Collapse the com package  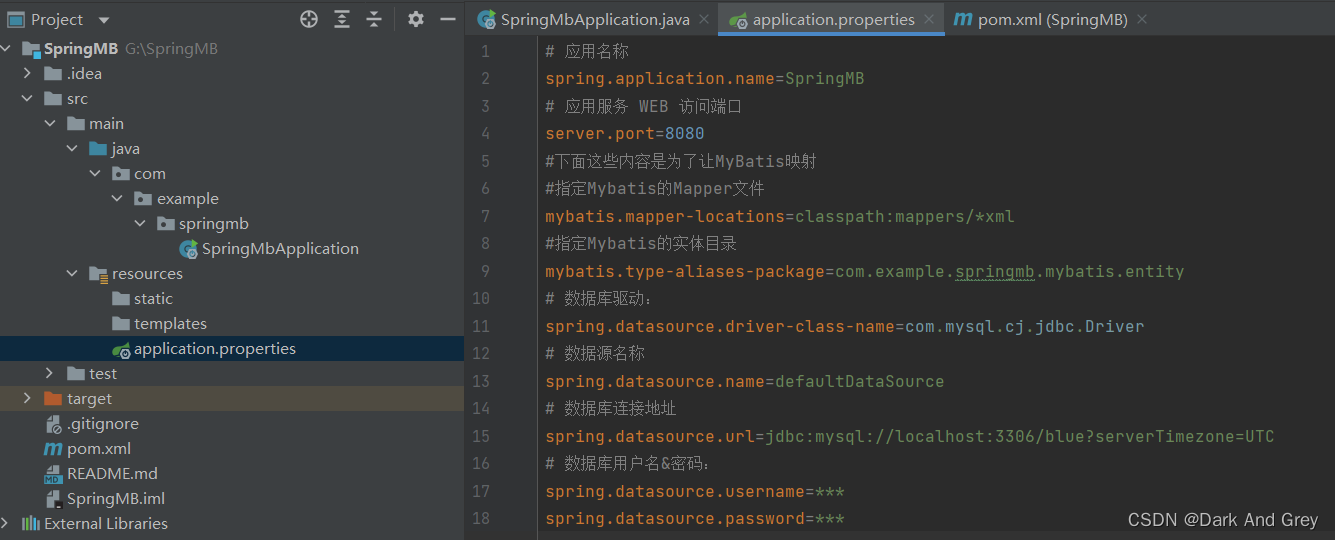click(95, 174)
